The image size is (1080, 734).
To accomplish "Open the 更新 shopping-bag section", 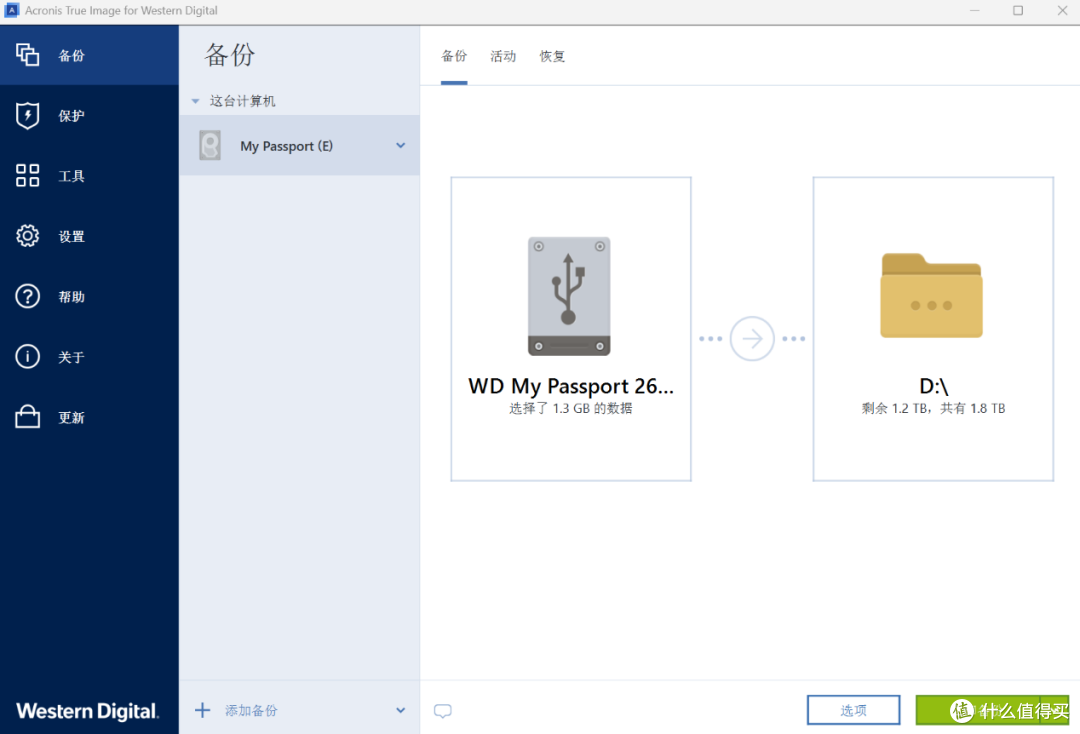I will [89, 417].
